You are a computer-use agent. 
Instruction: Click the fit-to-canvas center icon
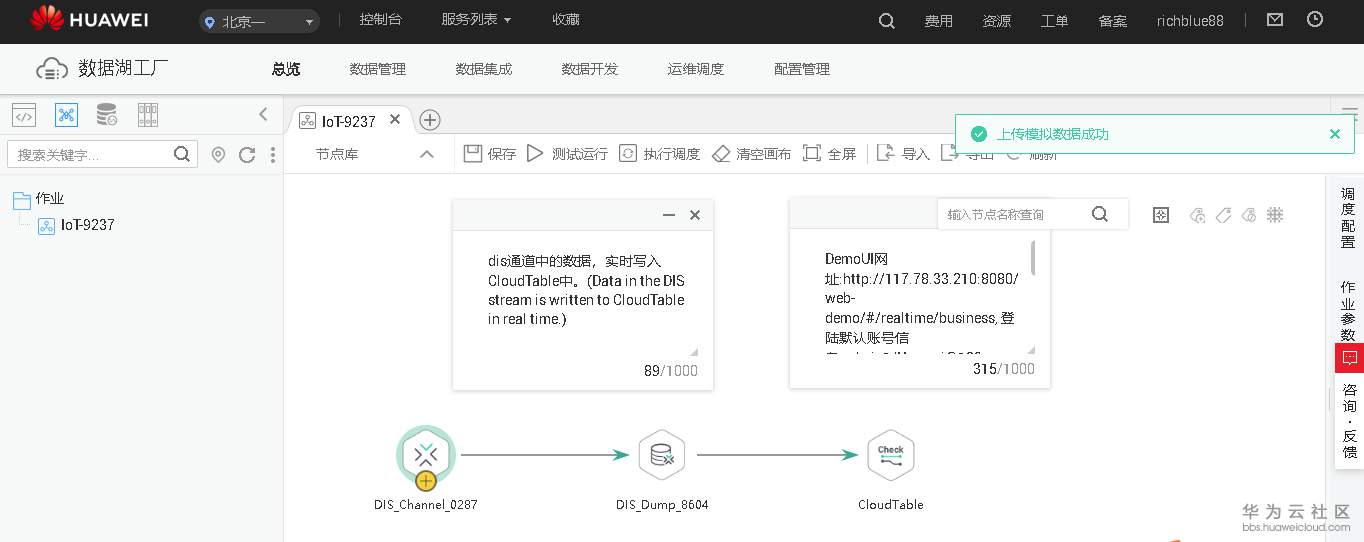pos(1161,215)
